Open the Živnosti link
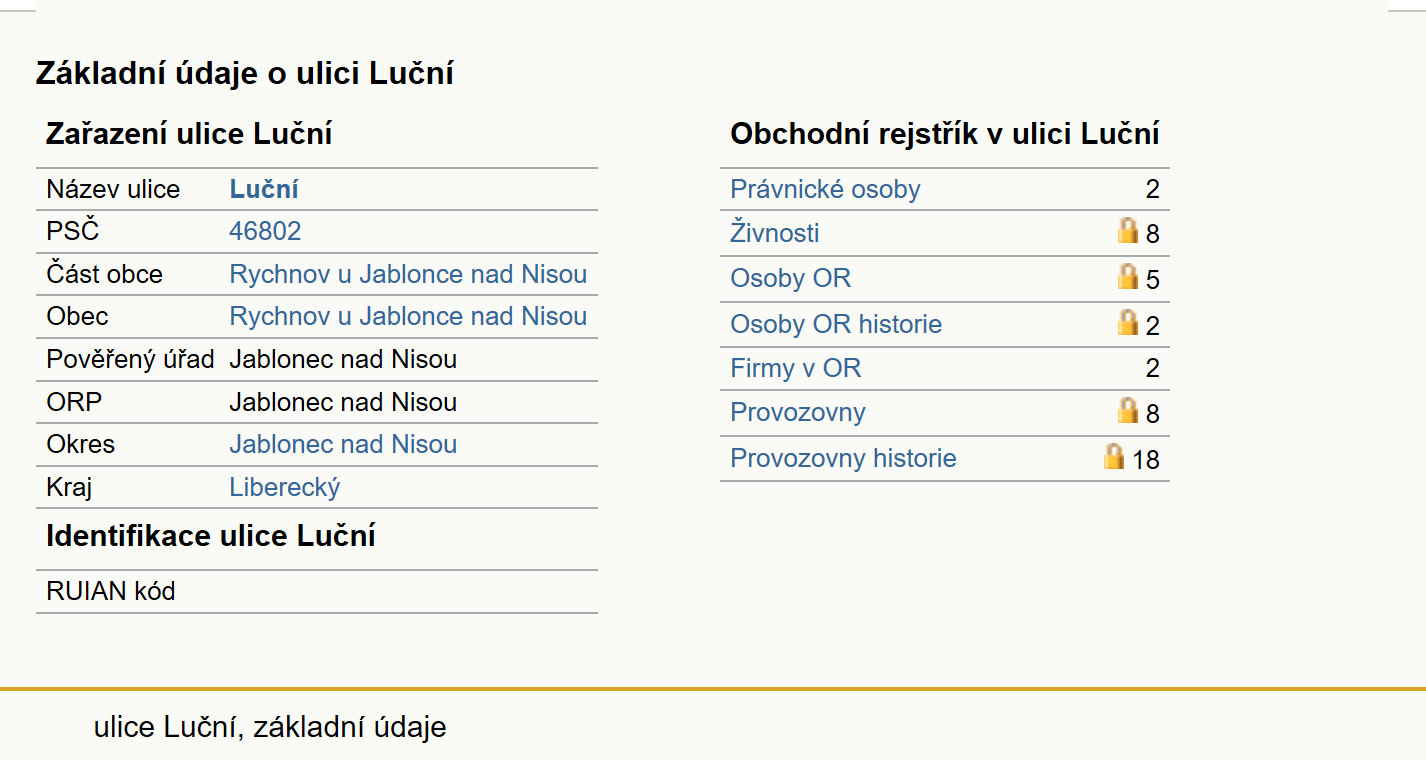 point(774,233)
